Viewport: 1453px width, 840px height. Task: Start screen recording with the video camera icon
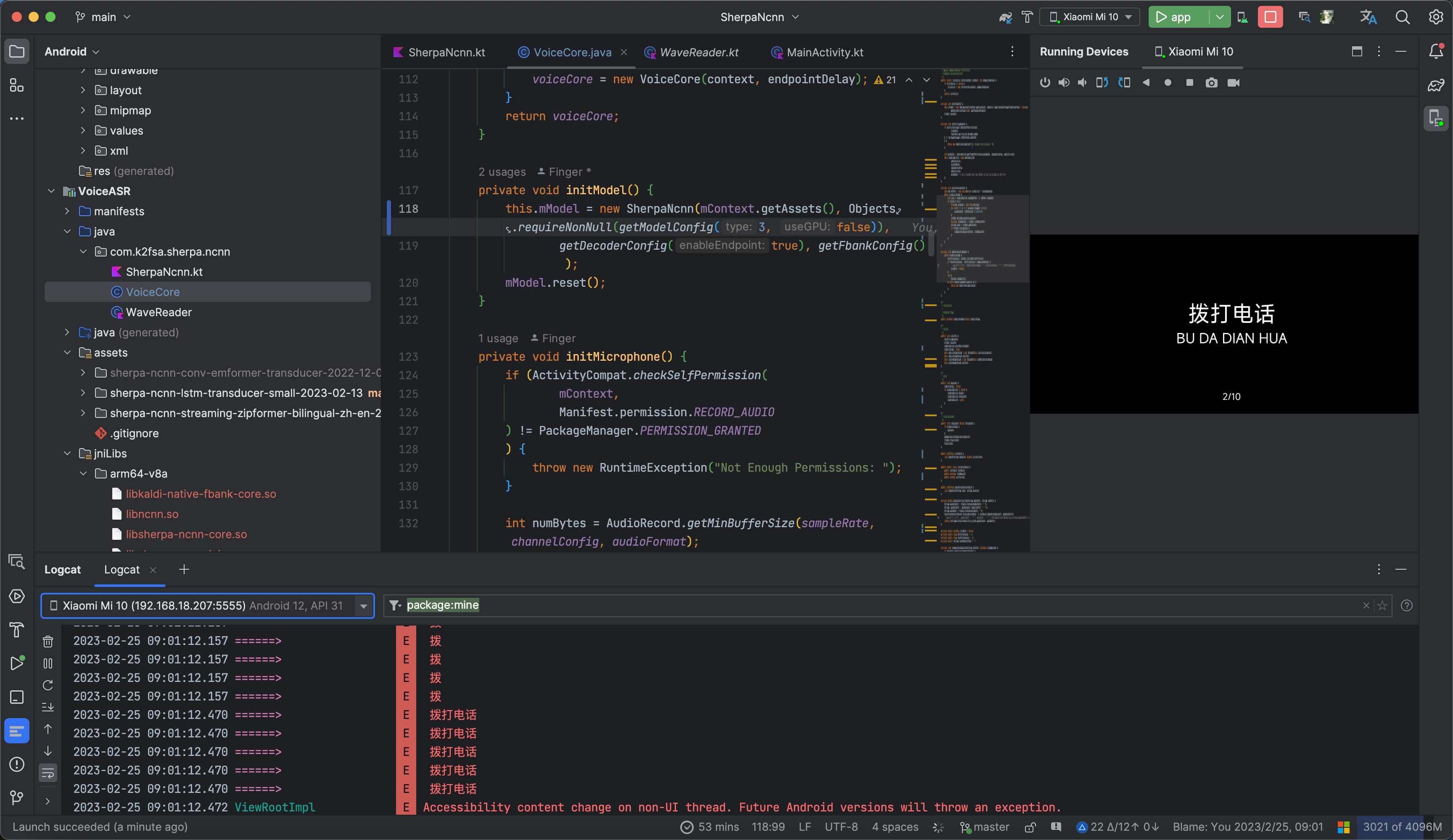pos(1233,82)
